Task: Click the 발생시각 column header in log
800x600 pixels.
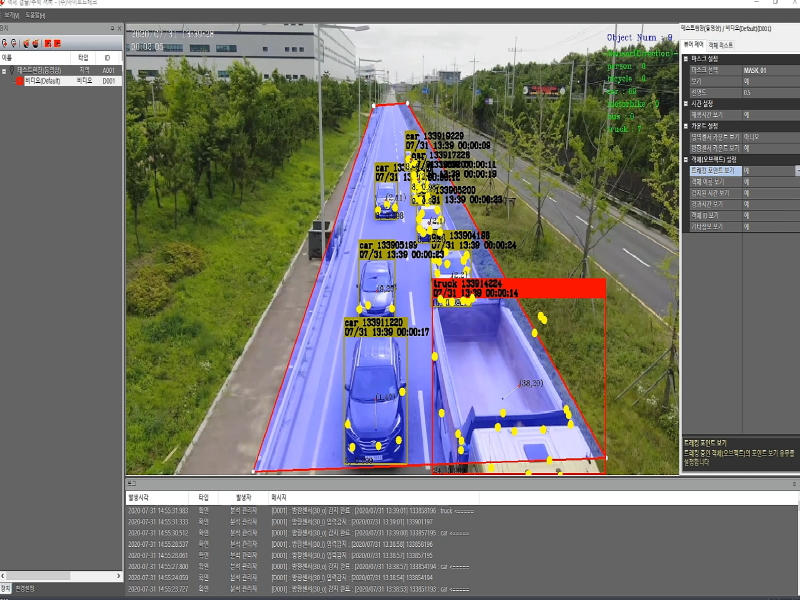Action: pos(139,496)
